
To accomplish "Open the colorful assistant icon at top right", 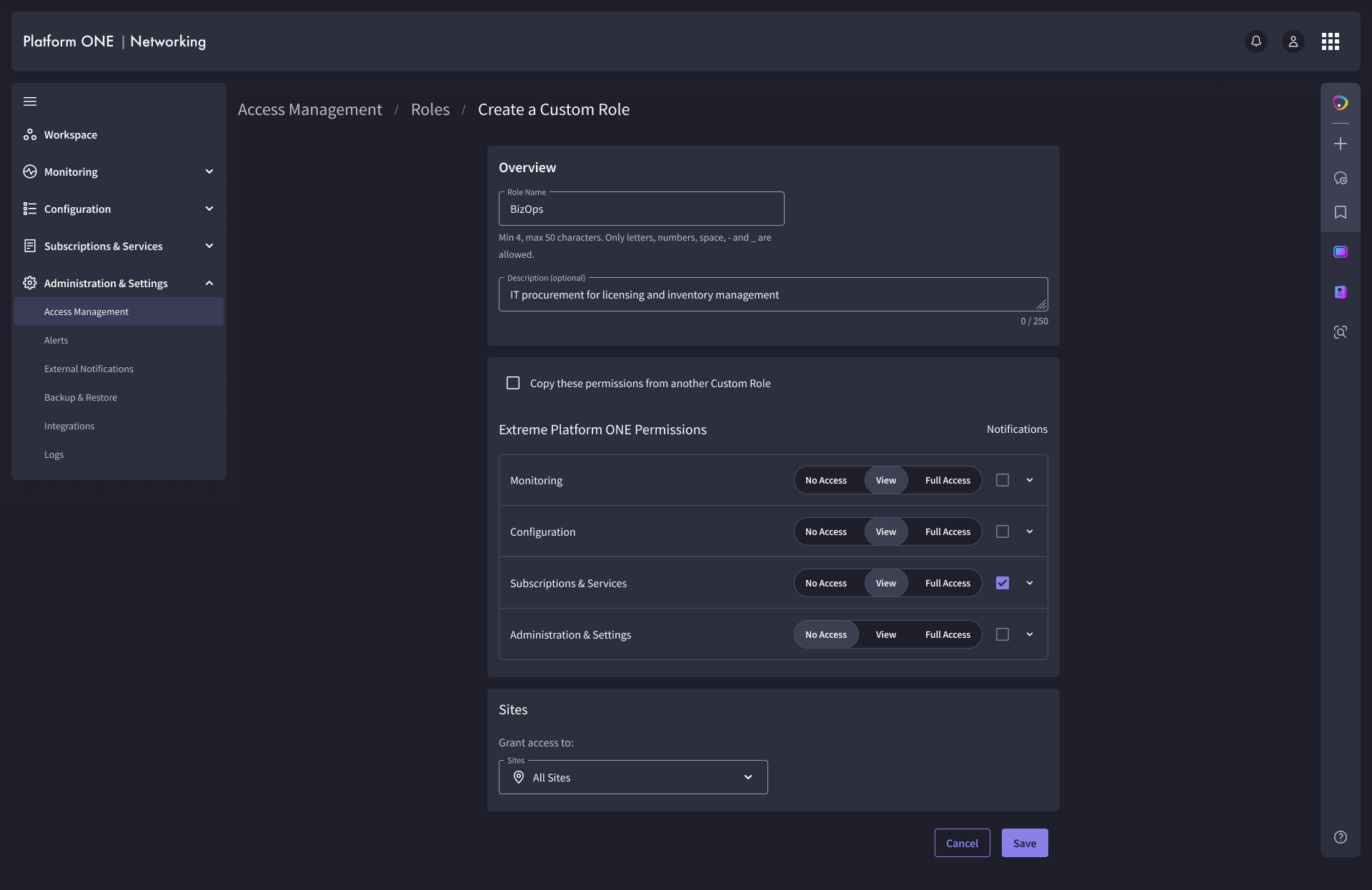I will [1340, 103].
